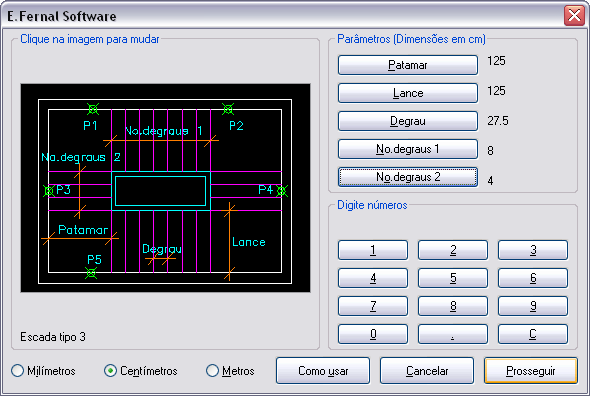Viewport: 590px width, 396px height.
Task: Click digit 1 on keypad
Action: (x=373, y=250)
